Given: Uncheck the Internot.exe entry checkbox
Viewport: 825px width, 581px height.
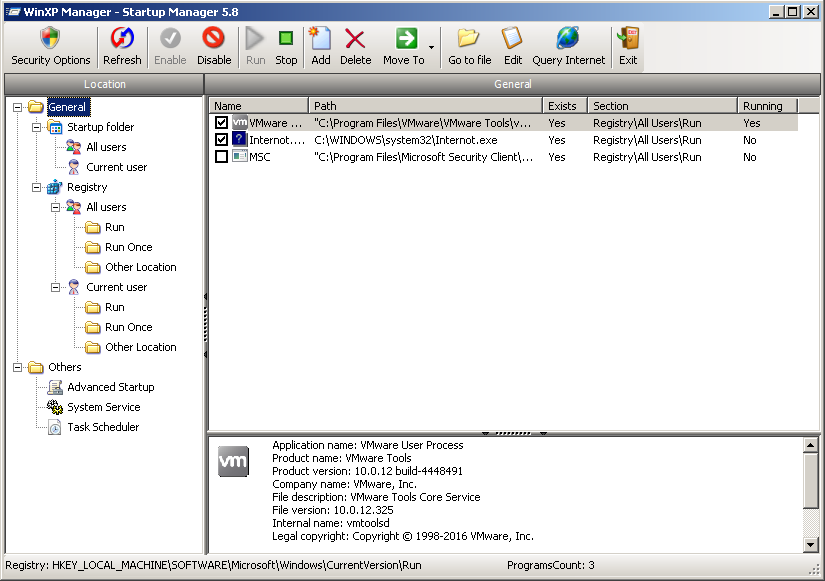Looking at the screenshot, I should pos(222,140).
